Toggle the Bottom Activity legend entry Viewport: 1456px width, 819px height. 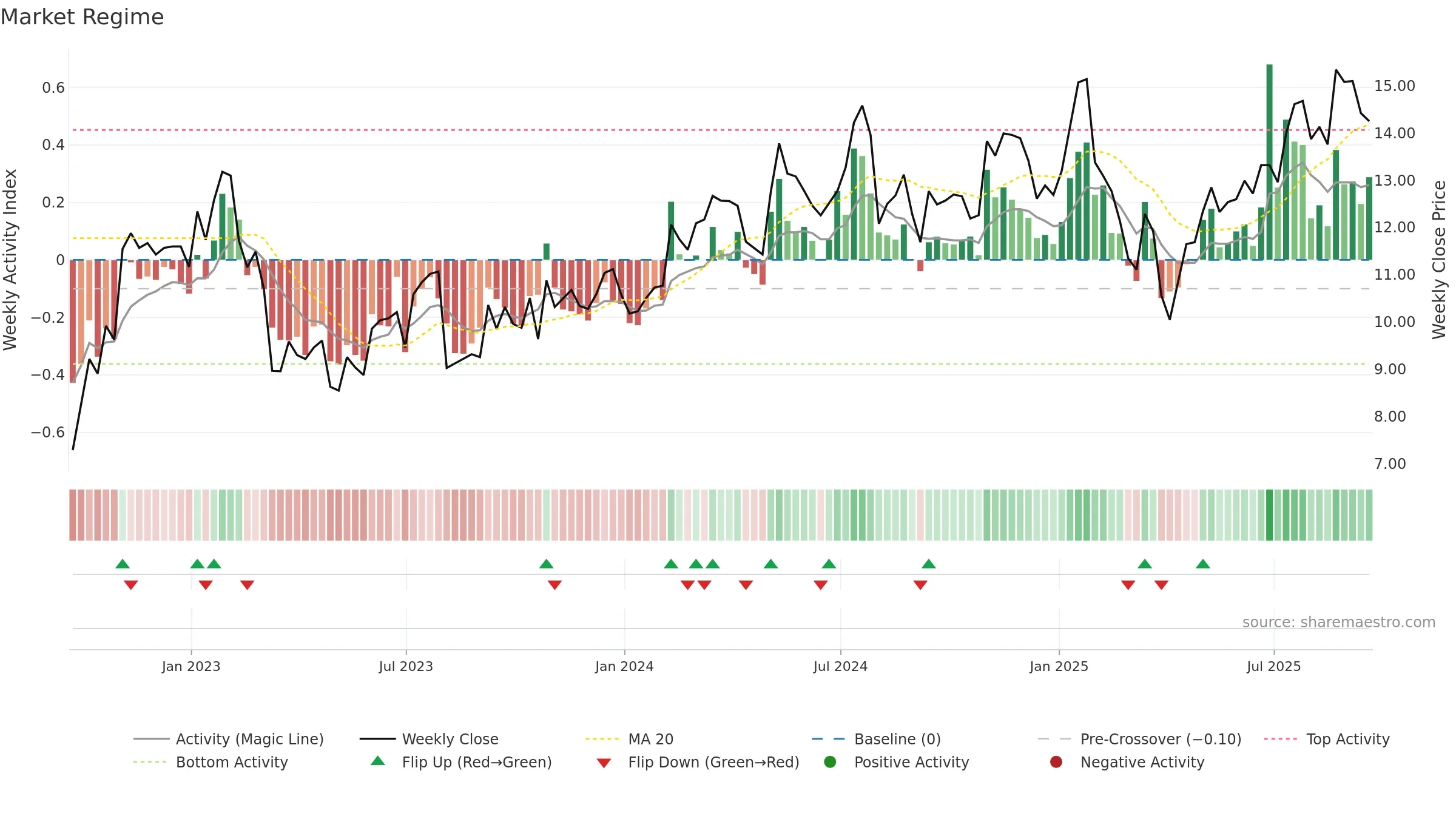211,762
